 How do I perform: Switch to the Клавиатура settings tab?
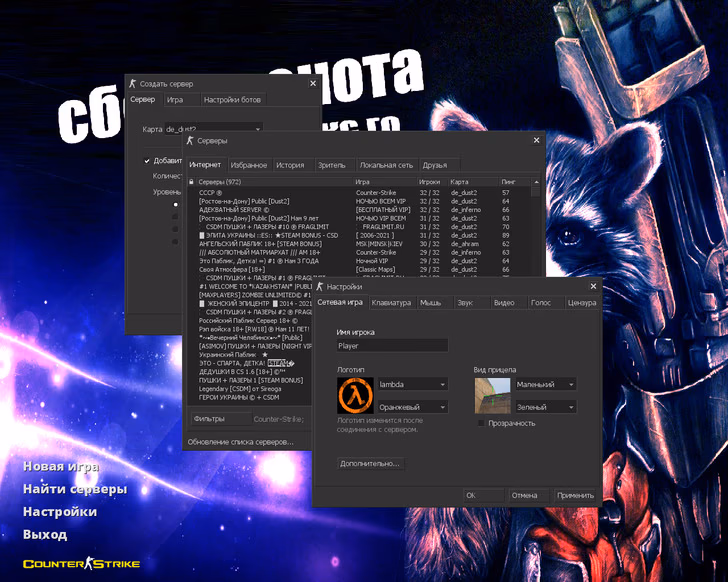pyautogui.click(x=390, y=302)
